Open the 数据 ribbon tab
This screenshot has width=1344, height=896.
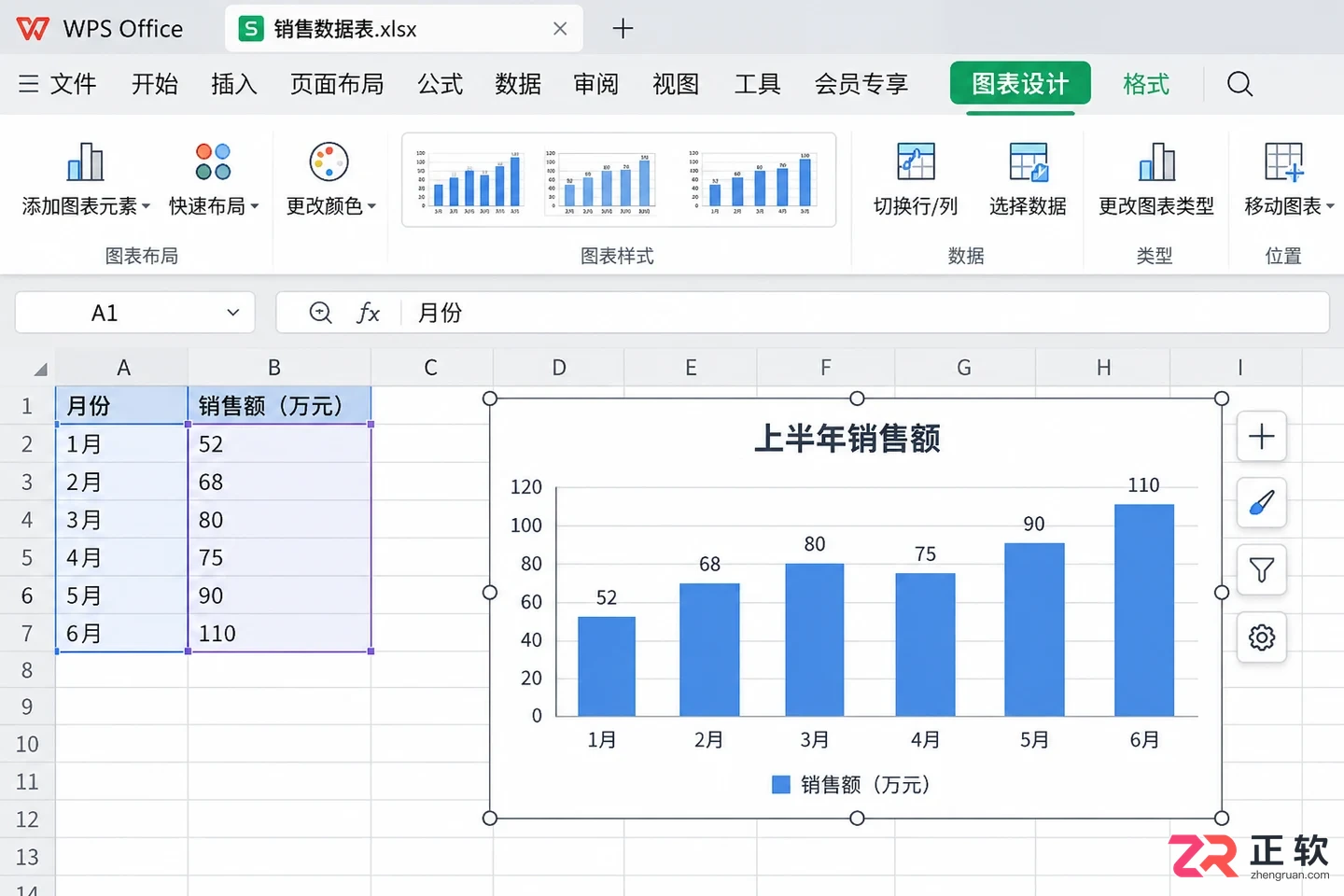[518, 84]
